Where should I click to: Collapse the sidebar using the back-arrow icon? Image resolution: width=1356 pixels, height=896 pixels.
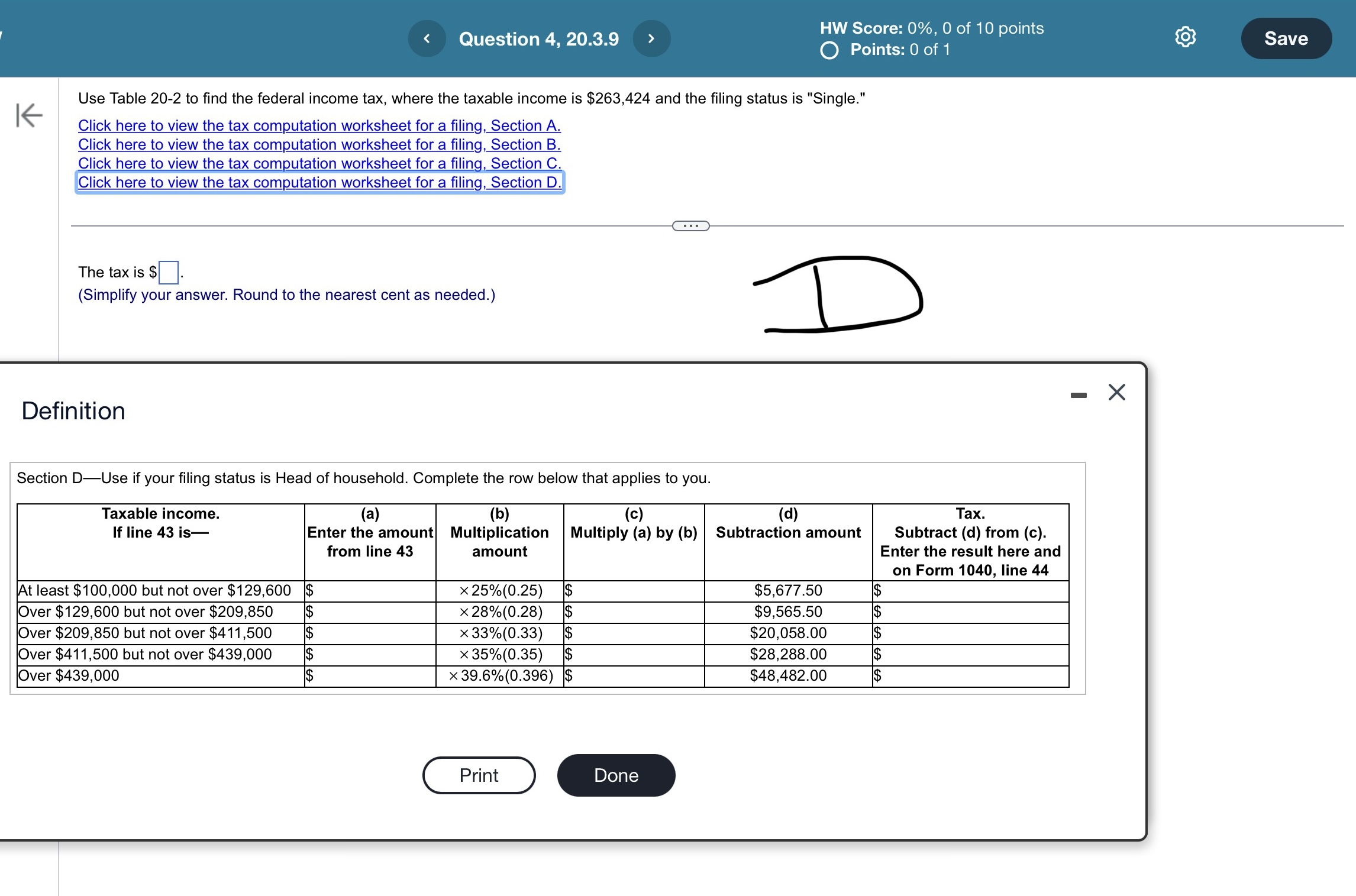coord(29,115)
